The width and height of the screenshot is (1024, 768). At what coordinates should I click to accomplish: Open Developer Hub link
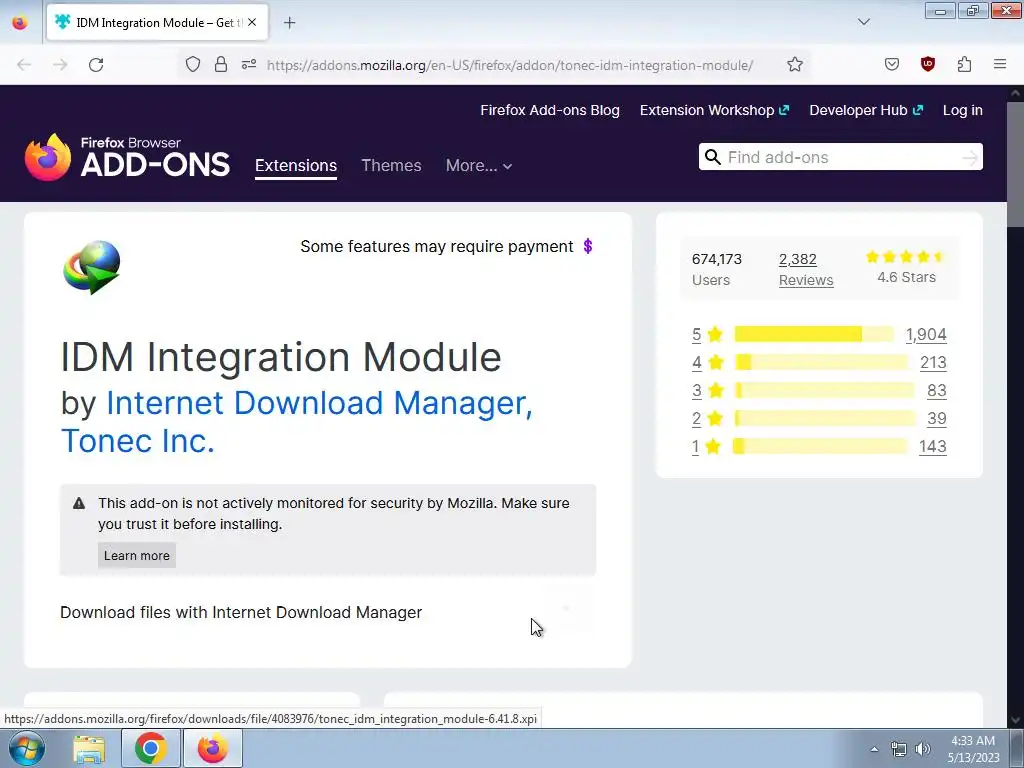pos(866,110)
